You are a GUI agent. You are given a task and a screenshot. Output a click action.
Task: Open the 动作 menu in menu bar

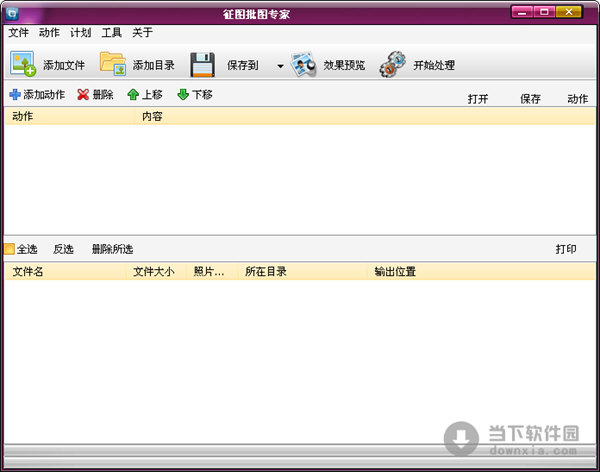tap(49, 32)
